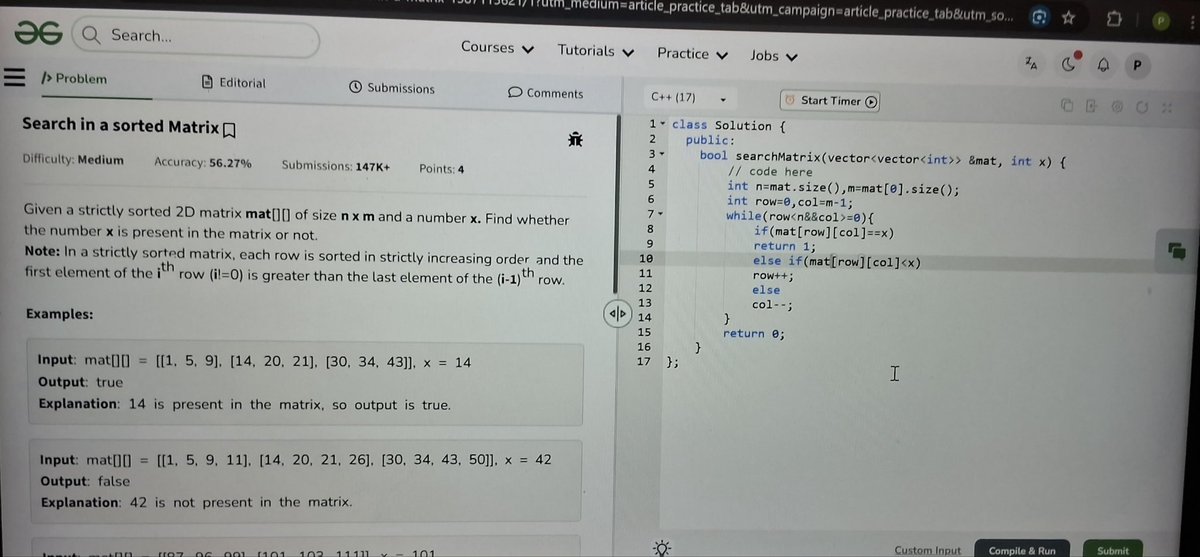Image resolution: width=1200 pixels, height=557 pixels.
Task: Open the C++ (17) language dropdown
Action: (688, 98)
